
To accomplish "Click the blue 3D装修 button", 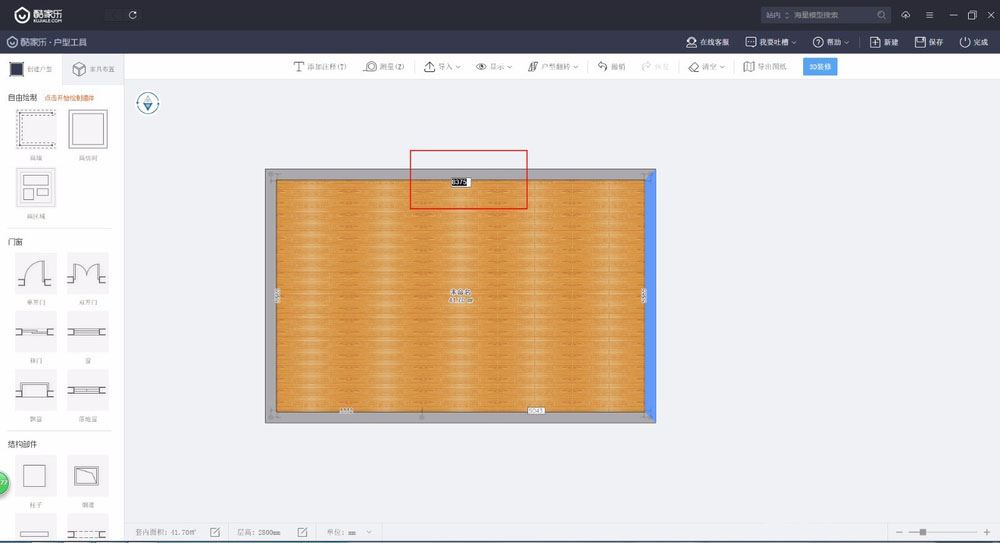I will click(820, 67).
